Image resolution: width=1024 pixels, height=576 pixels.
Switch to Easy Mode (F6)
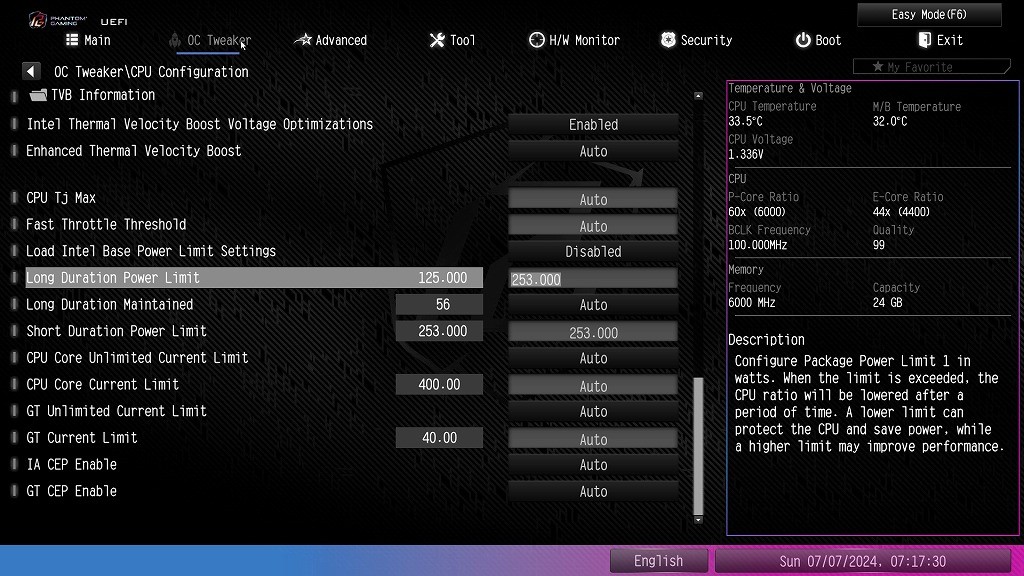pyautogui.click(x=929, y=14)
